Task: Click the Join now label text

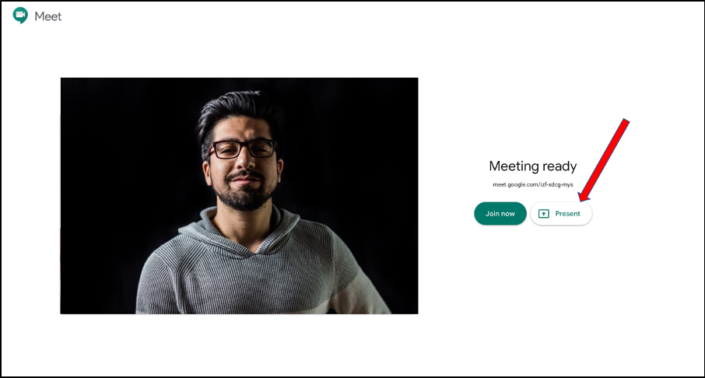Action: pyautogui.click(x=500, y=213)
